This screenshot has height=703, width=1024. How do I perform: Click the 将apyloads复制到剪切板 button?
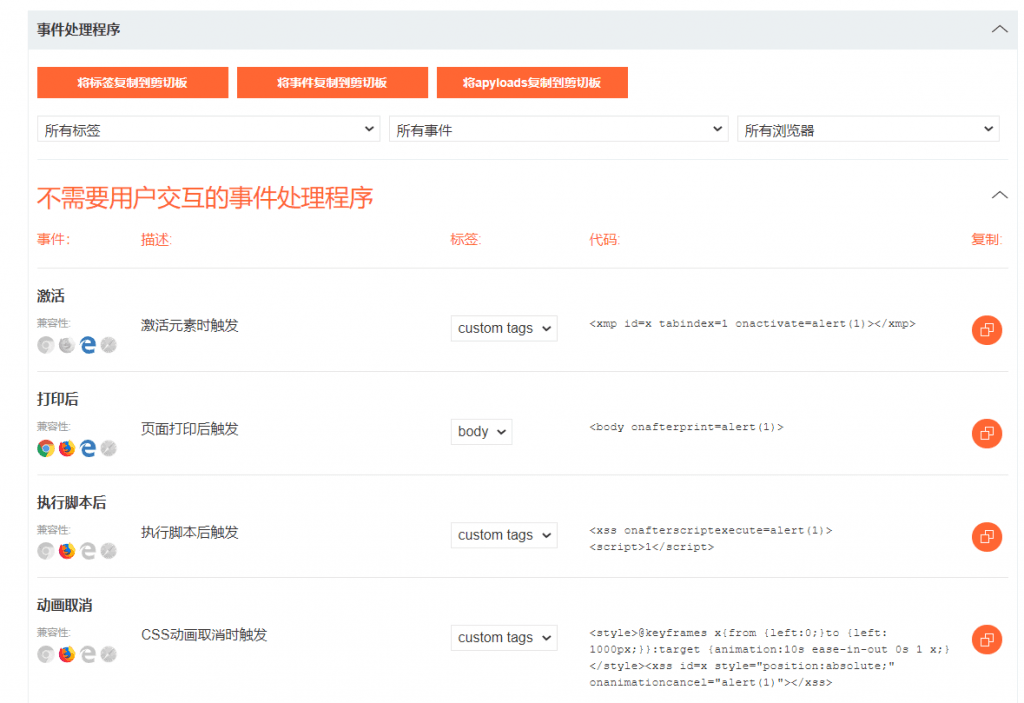click(x=532, y=82)
